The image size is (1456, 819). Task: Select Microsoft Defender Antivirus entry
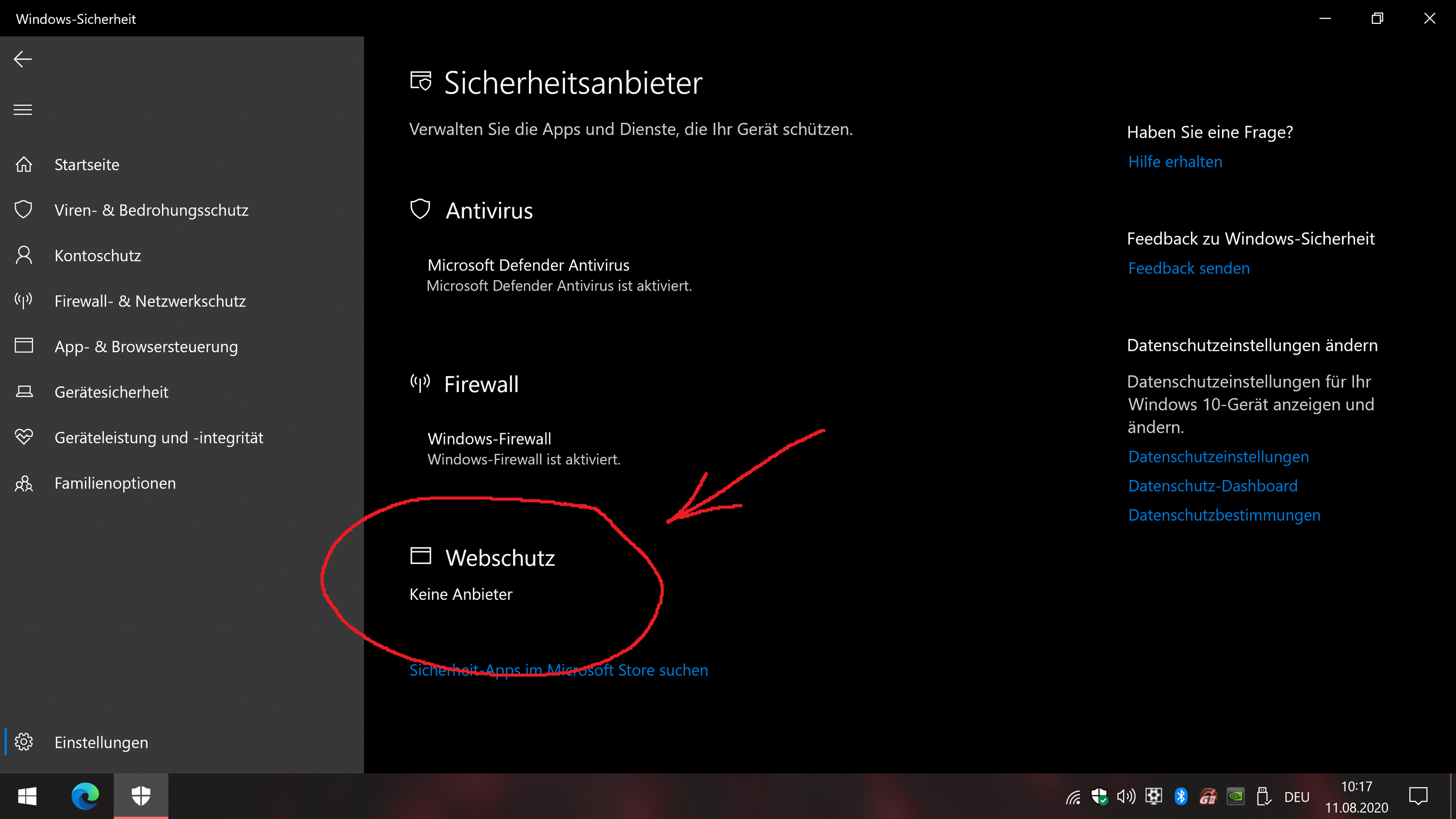[559, 275]
